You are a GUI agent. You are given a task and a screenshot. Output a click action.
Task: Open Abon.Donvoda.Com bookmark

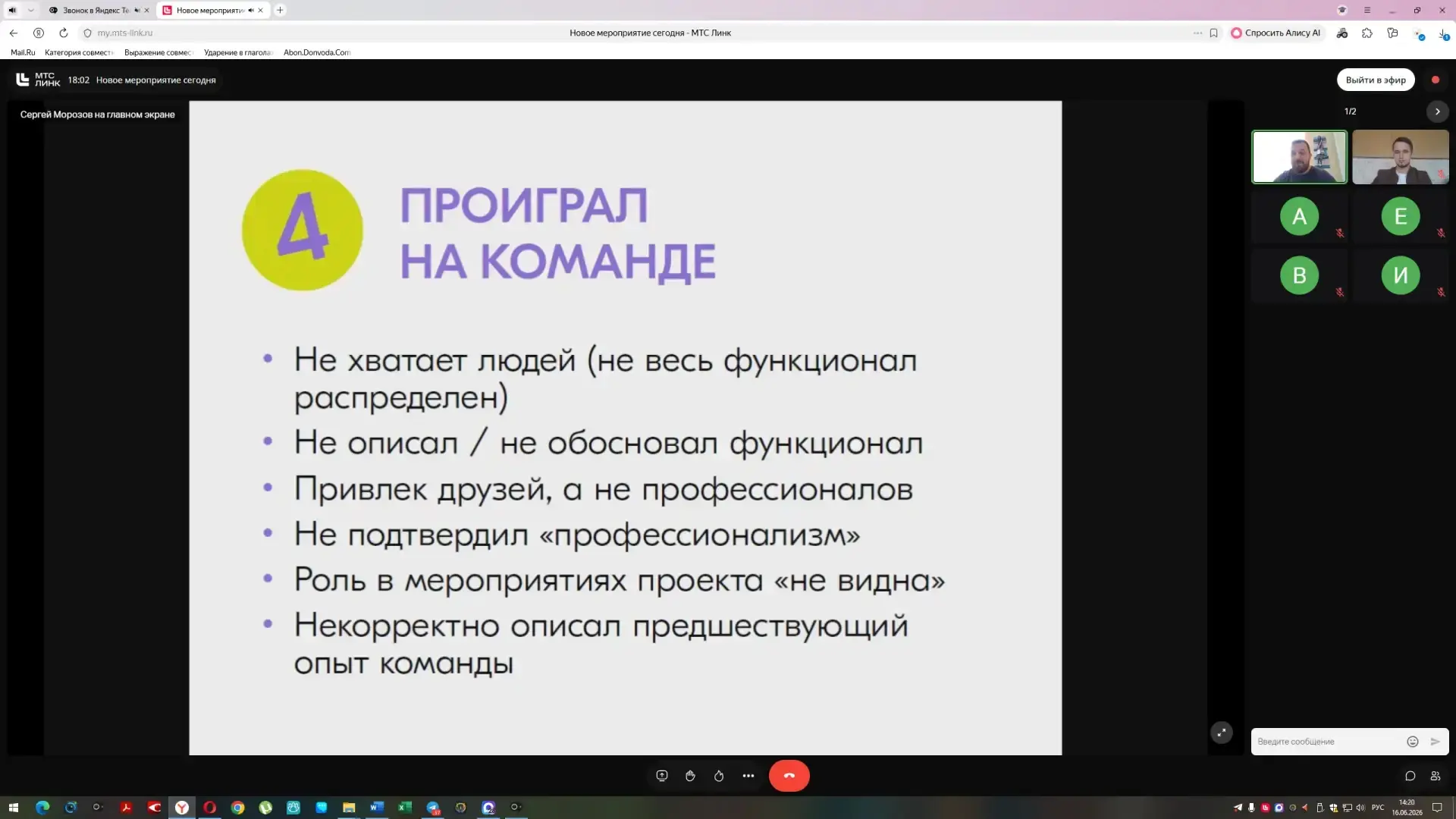point(317,52)
